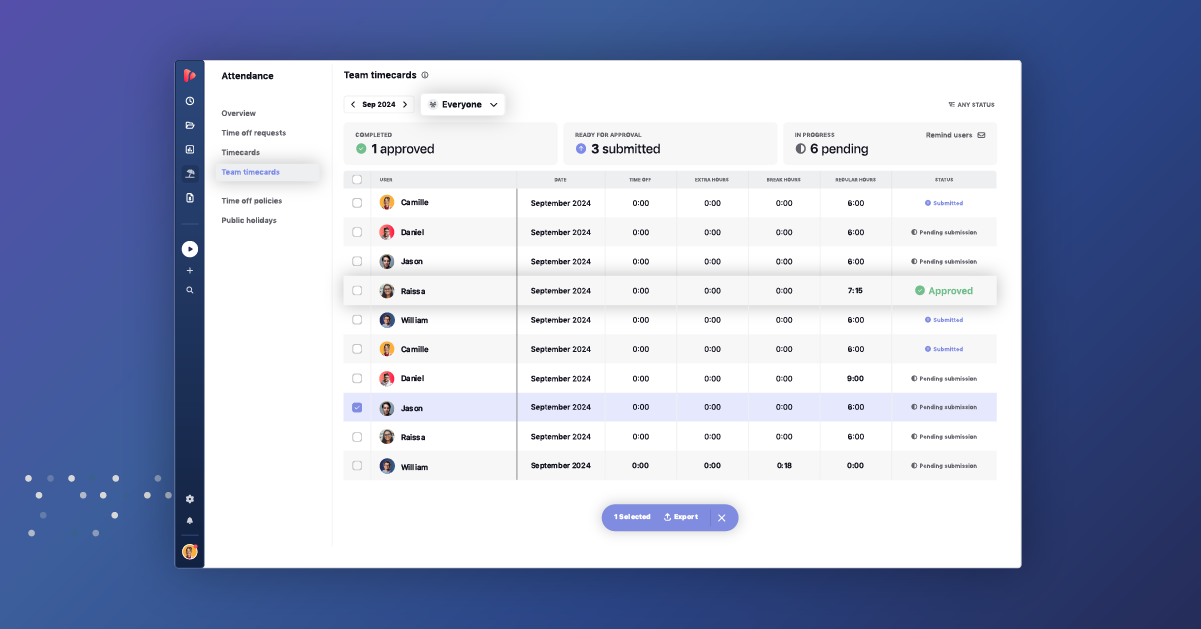Start the timer with the play button icon

click(190, 248)
